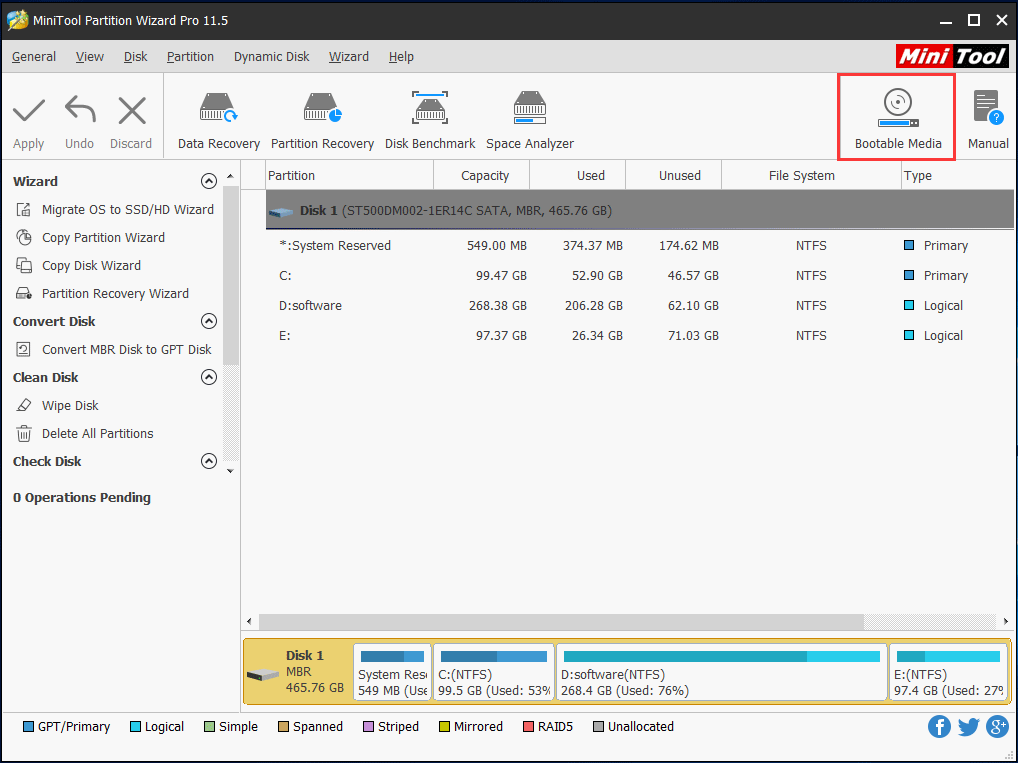This screenshot has width=1018, height=763.
Task: Start Migrate OS to SSD/HD Wizard
Action: pyautogui.click(x=128, y=210)
